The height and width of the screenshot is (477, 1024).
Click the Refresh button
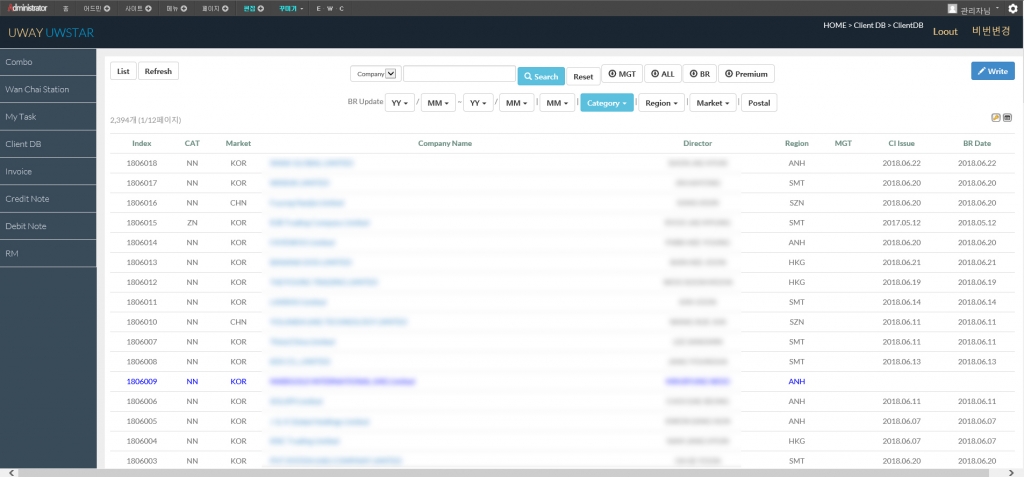point(158,71)
